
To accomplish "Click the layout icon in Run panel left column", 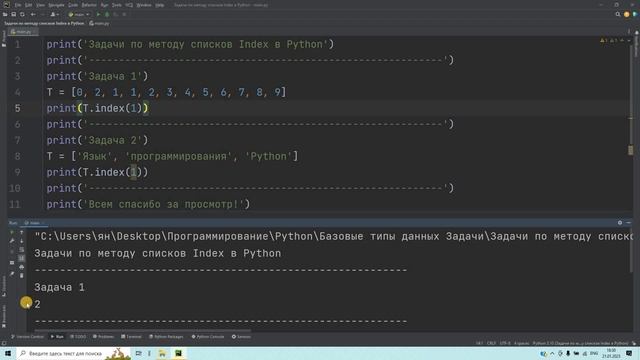I will 12,262.
